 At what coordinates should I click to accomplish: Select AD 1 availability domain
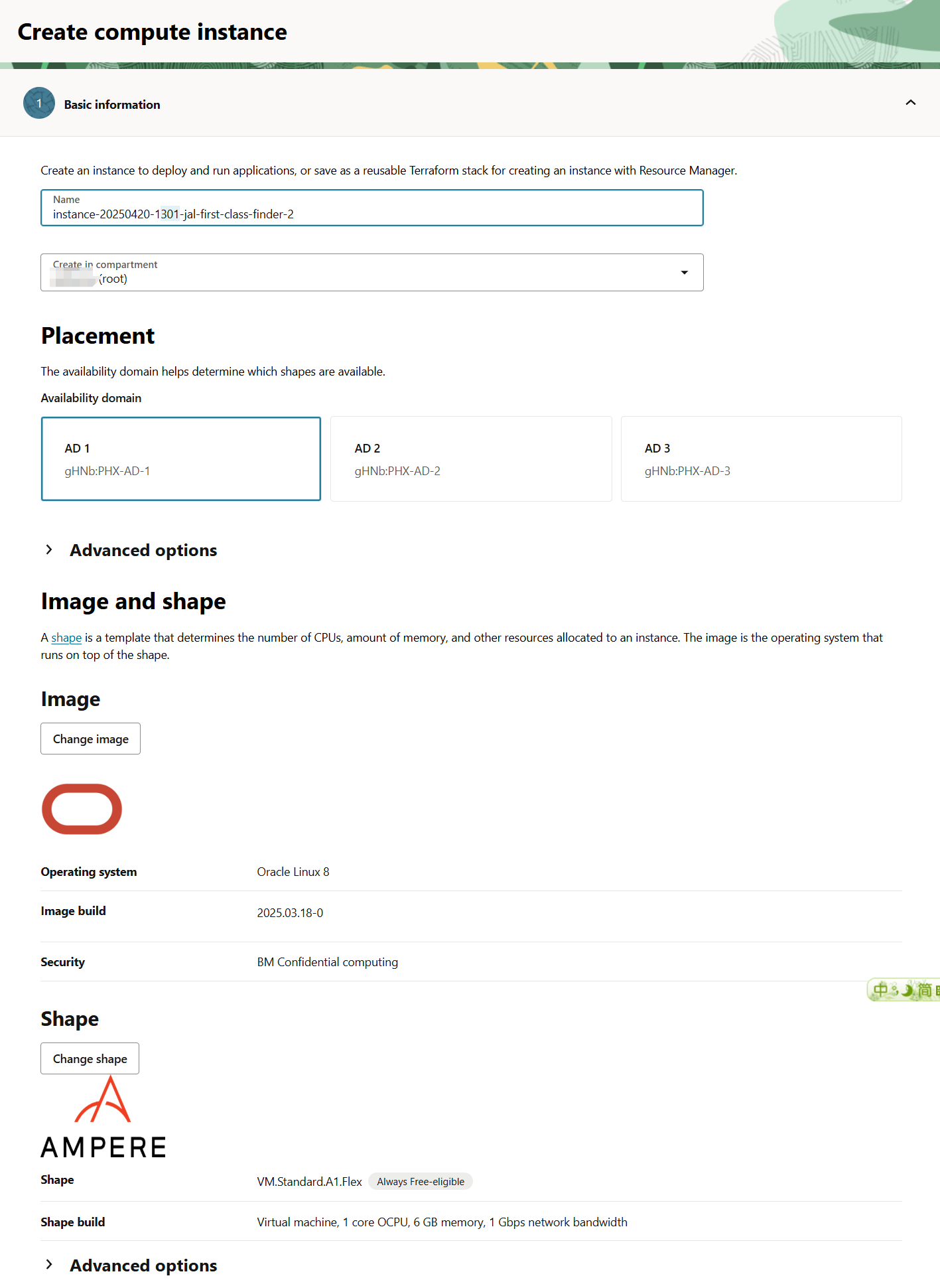[x=180, y=459]
